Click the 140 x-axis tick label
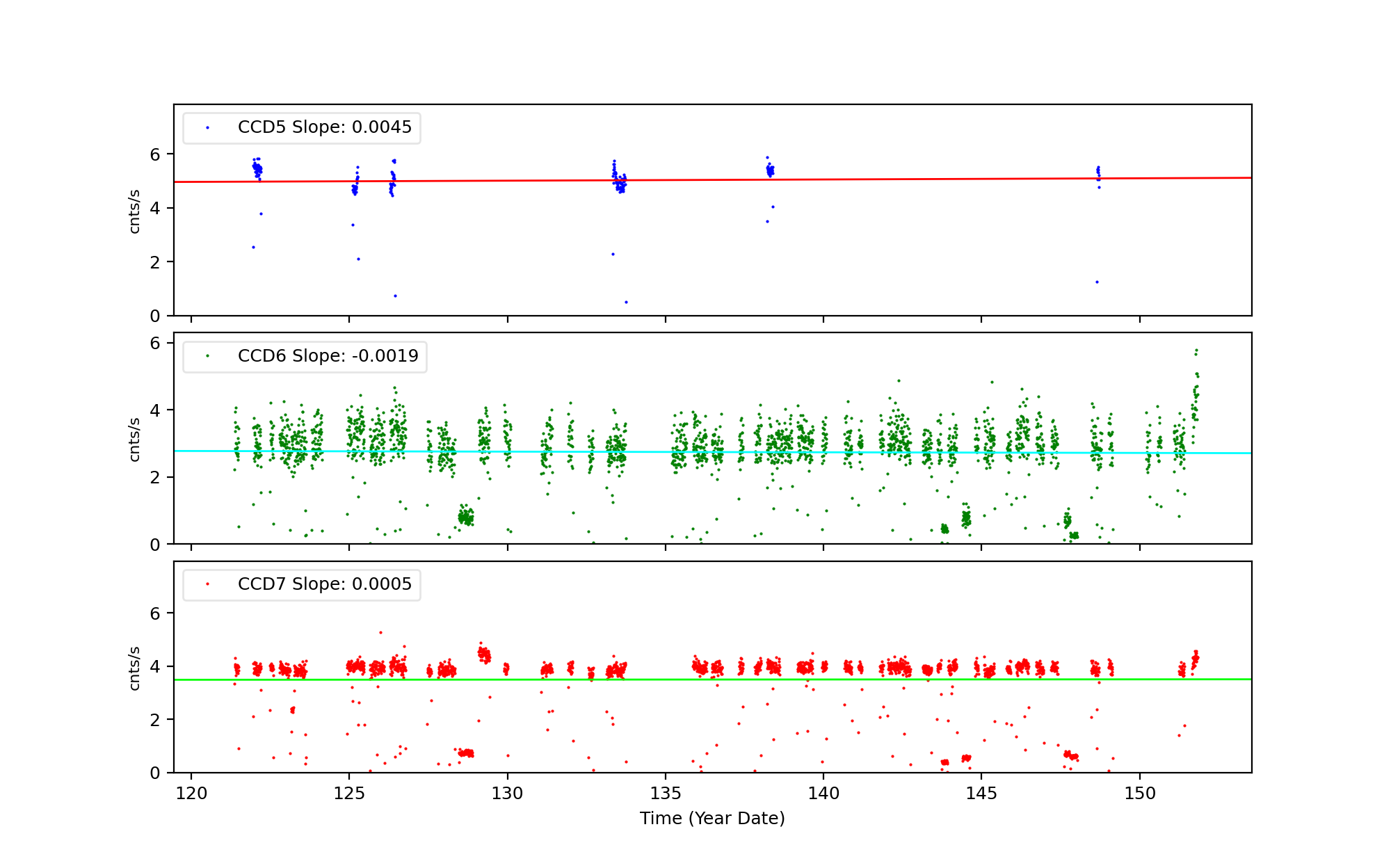Screen dimensions: 1391x868 click(823, 794)
